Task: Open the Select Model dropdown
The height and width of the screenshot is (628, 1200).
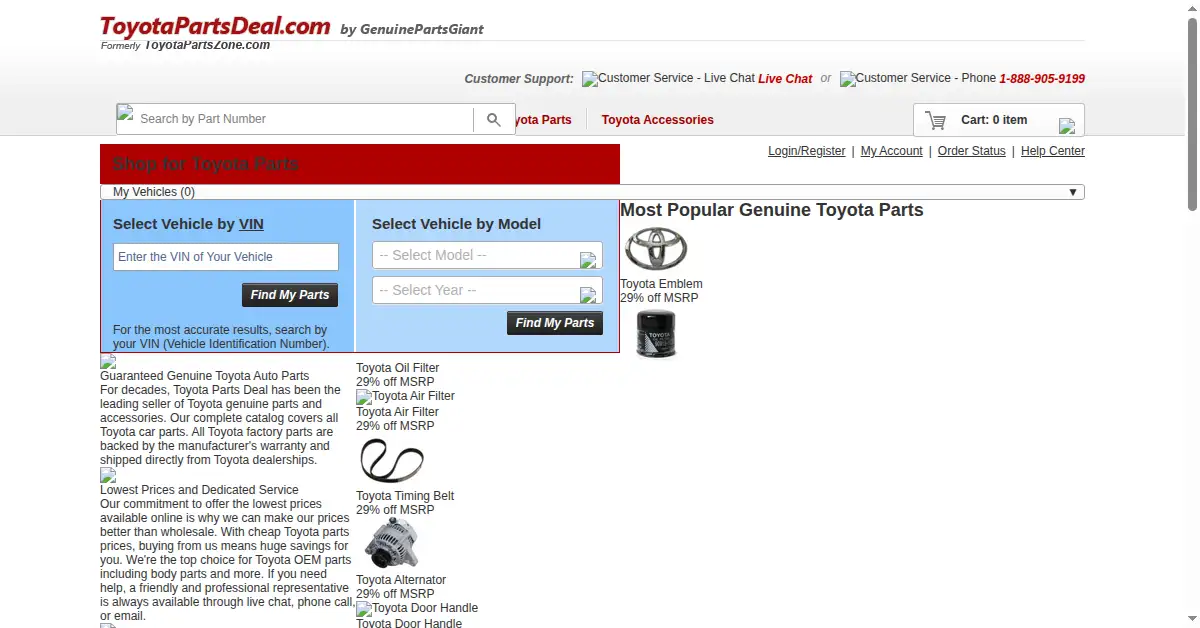Action: click(x=487, y=255)
